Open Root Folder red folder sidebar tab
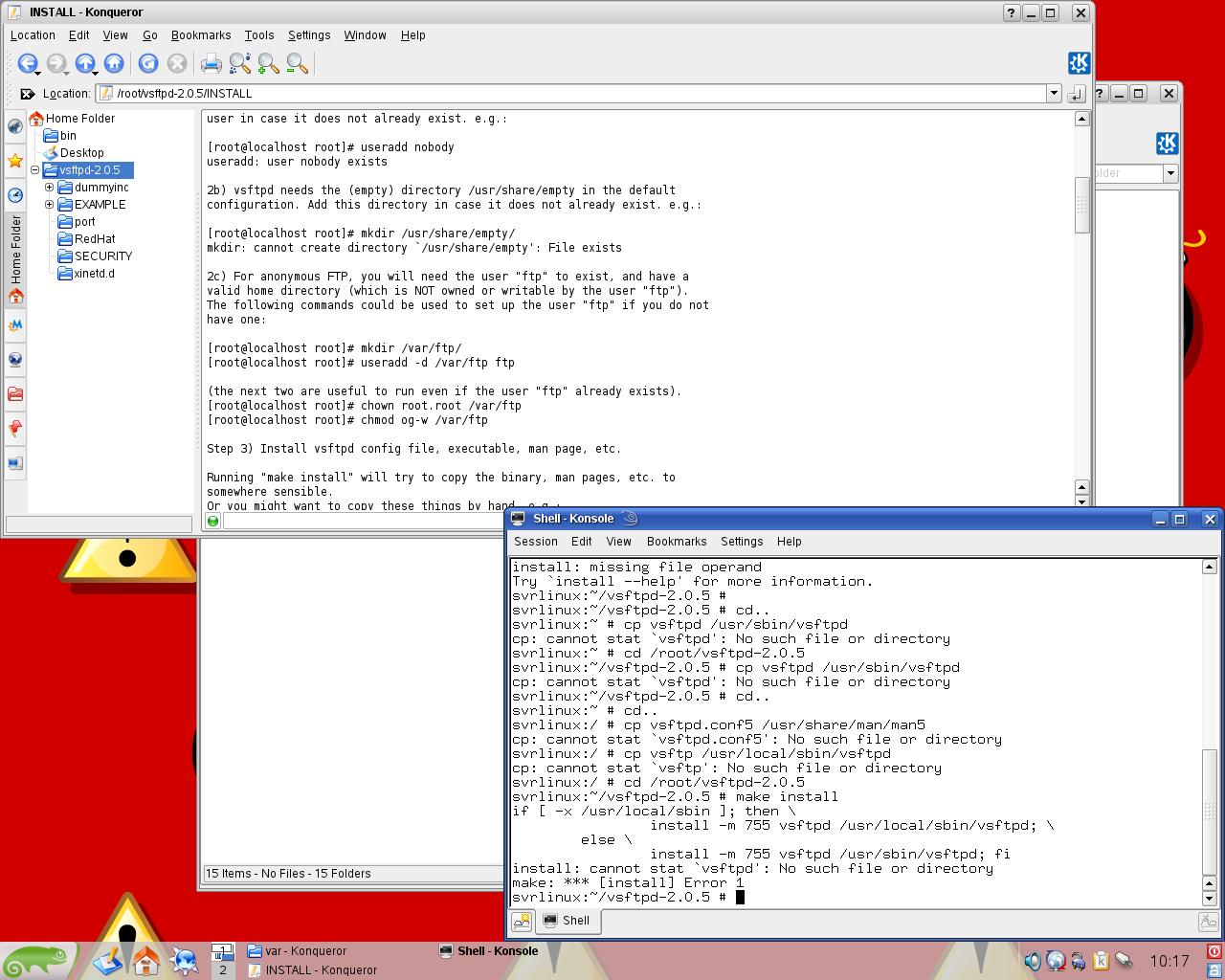This screenshot has width=1225, height=980. (x=15, y=394)
